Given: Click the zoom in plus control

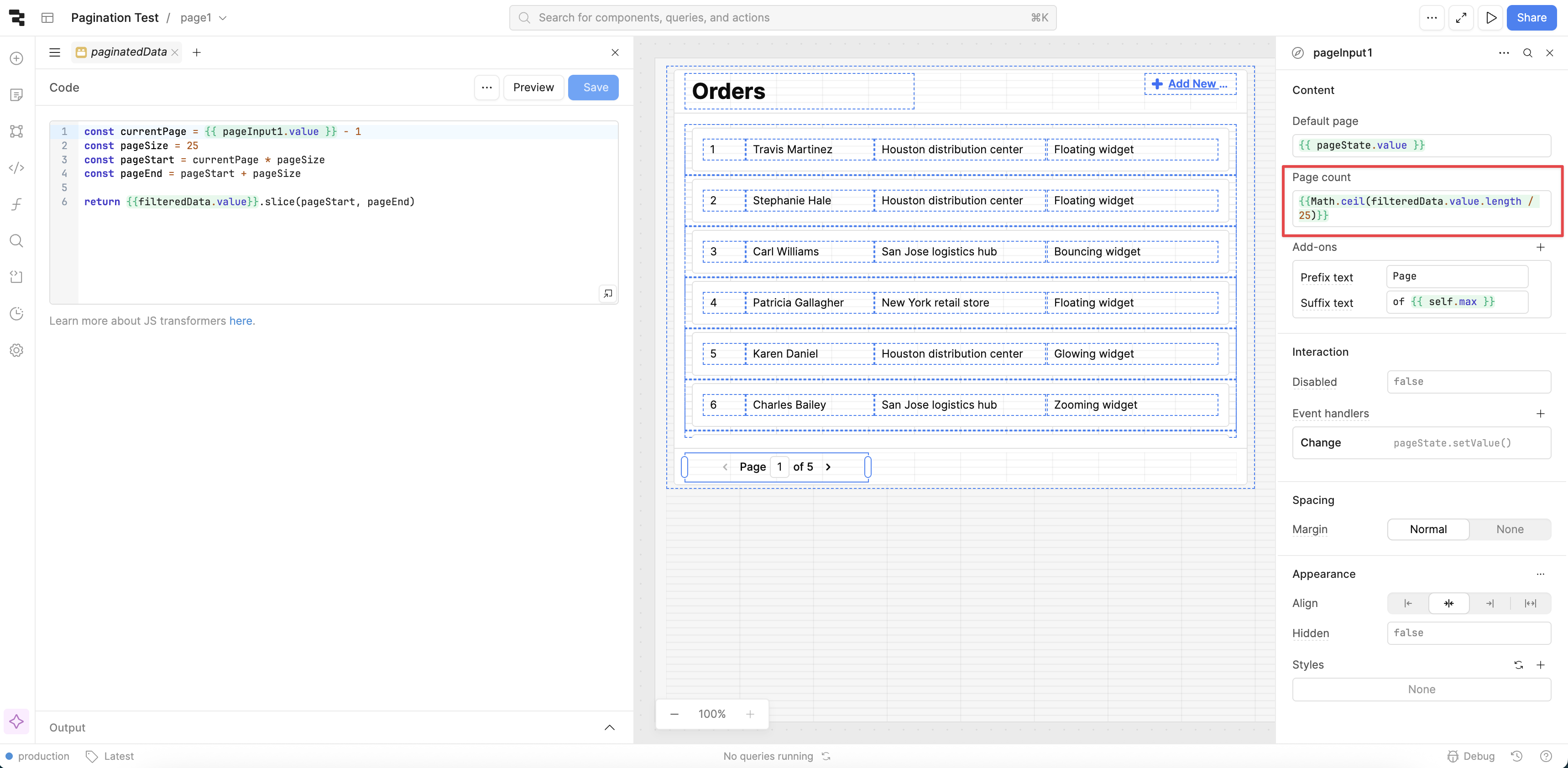Looking at the screenshot, I should point(750,714).
